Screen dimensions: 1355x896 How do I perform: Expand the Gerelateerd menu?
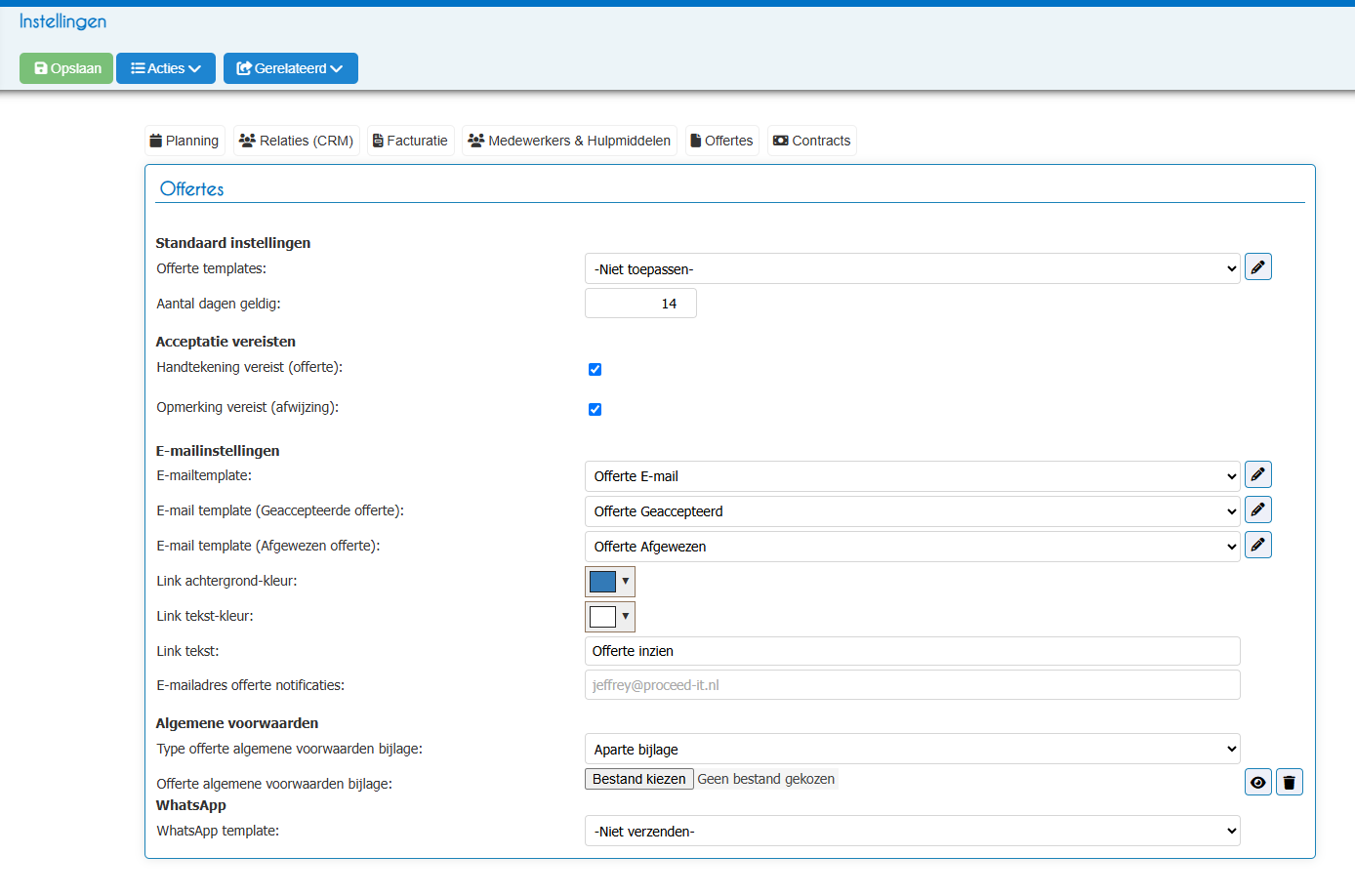[291, 68]
